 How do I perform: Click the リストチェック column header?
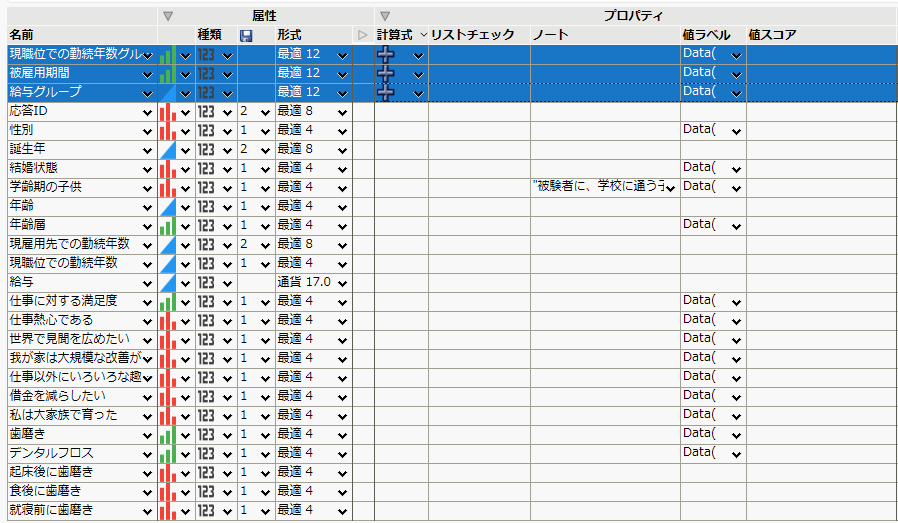(472, 35)
